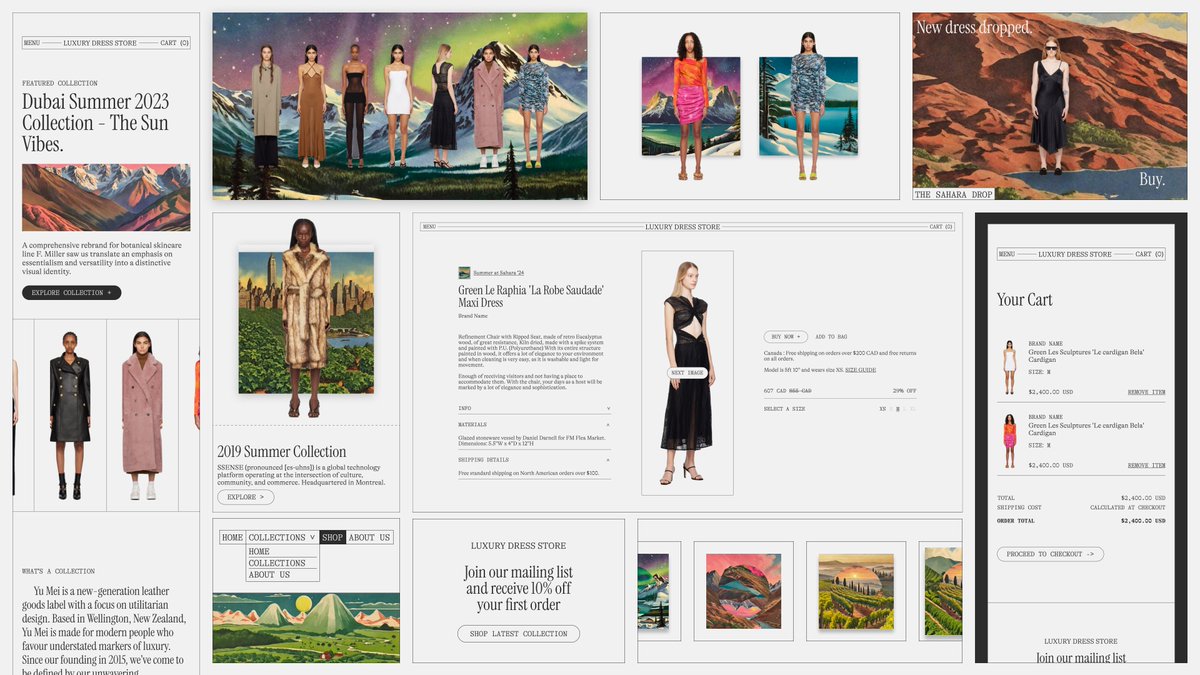Screen dimensions: 1200x675
Task: Select the pink long coat product image
Action: [142, 415]
